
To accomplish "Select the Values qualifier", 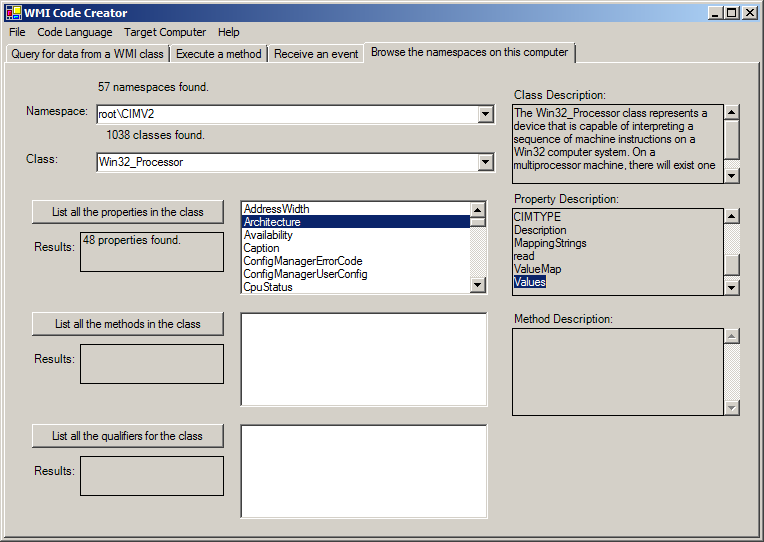I will (x=530, y=282).
